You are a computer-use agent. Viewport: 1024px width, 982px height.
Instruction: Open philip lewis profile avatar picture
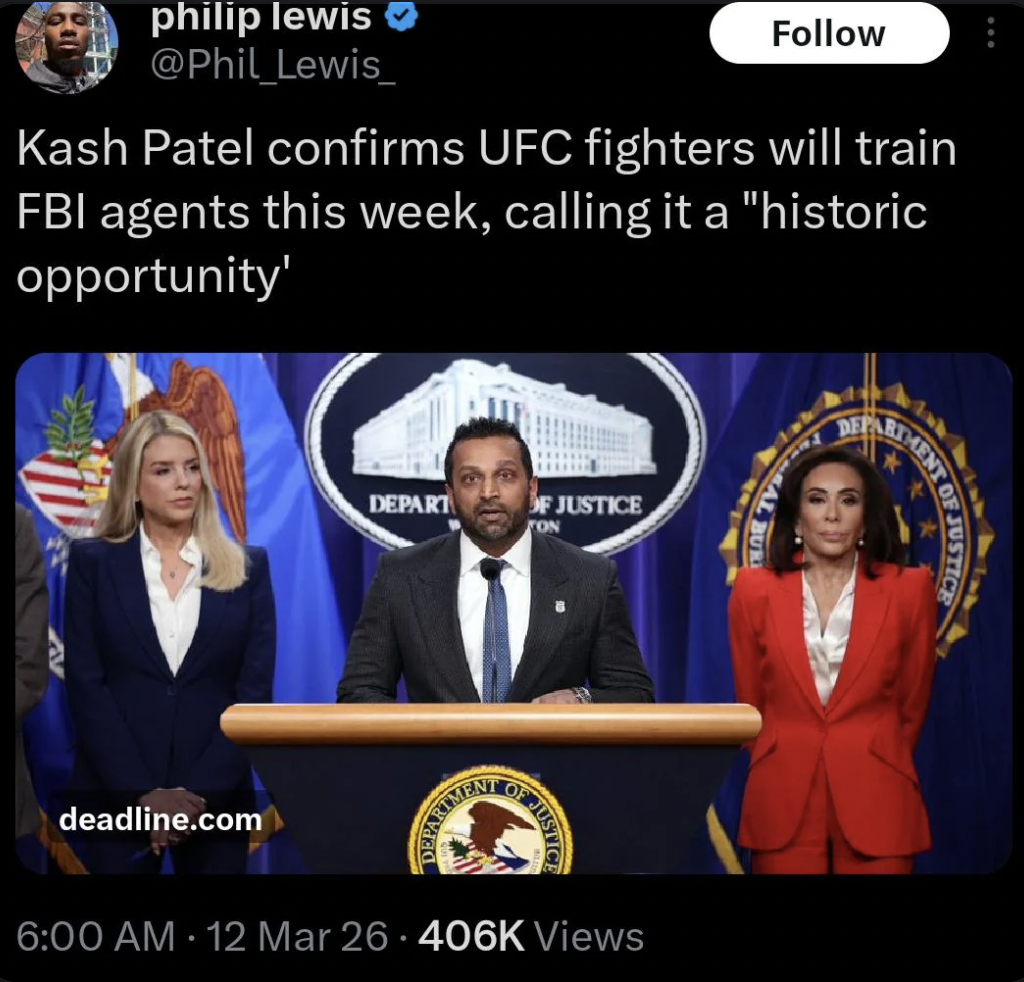tap(66, 46)
